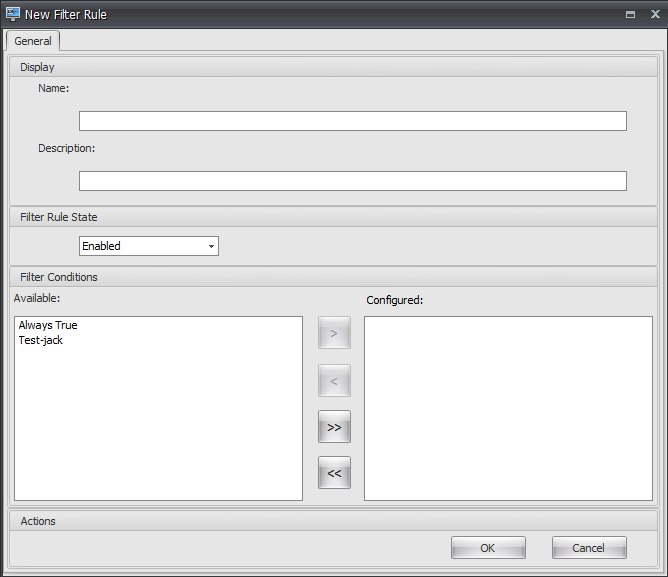Screen dimensions: 668x577
Task: Click the Filter Rule State section header
Action: 59,217
